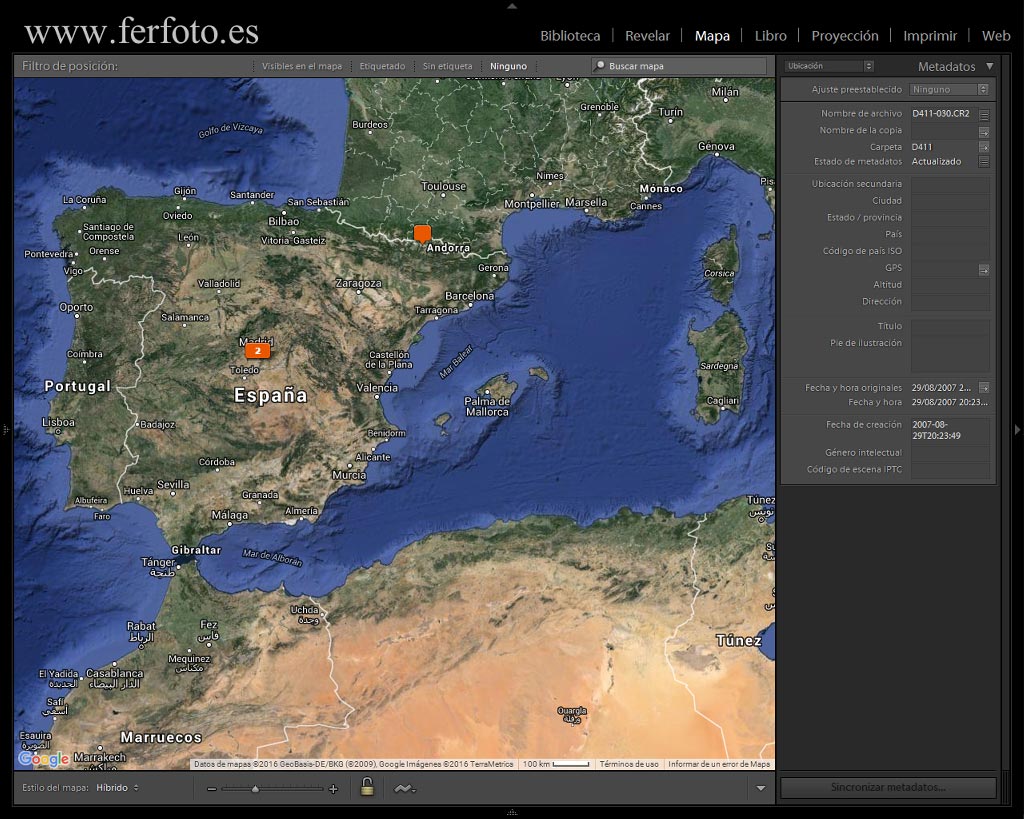Open the Ubicación metadata set dropdown
The height and width of the screenshot is (819, 1024).
click(829, 66)
